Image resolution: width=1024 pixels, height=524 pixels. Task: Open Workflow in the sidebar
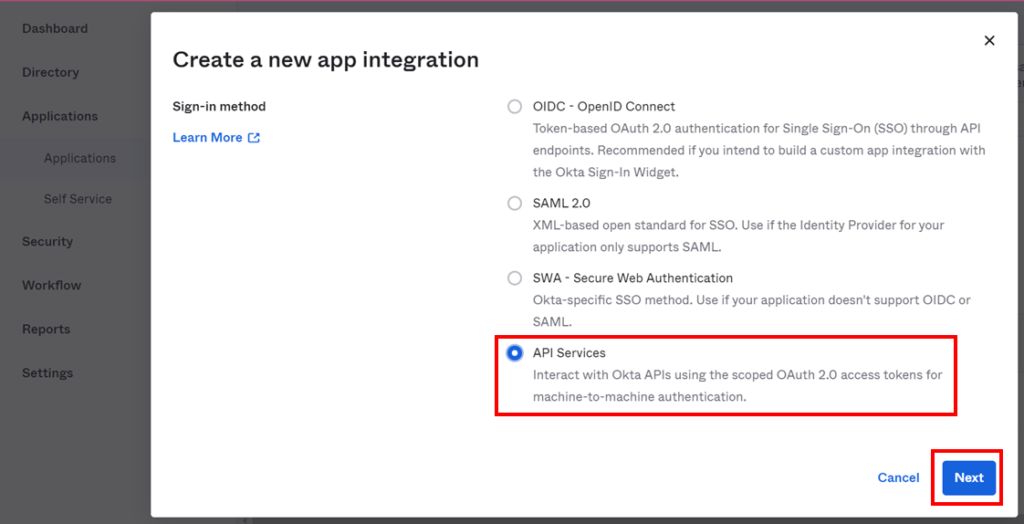[52, 286]
